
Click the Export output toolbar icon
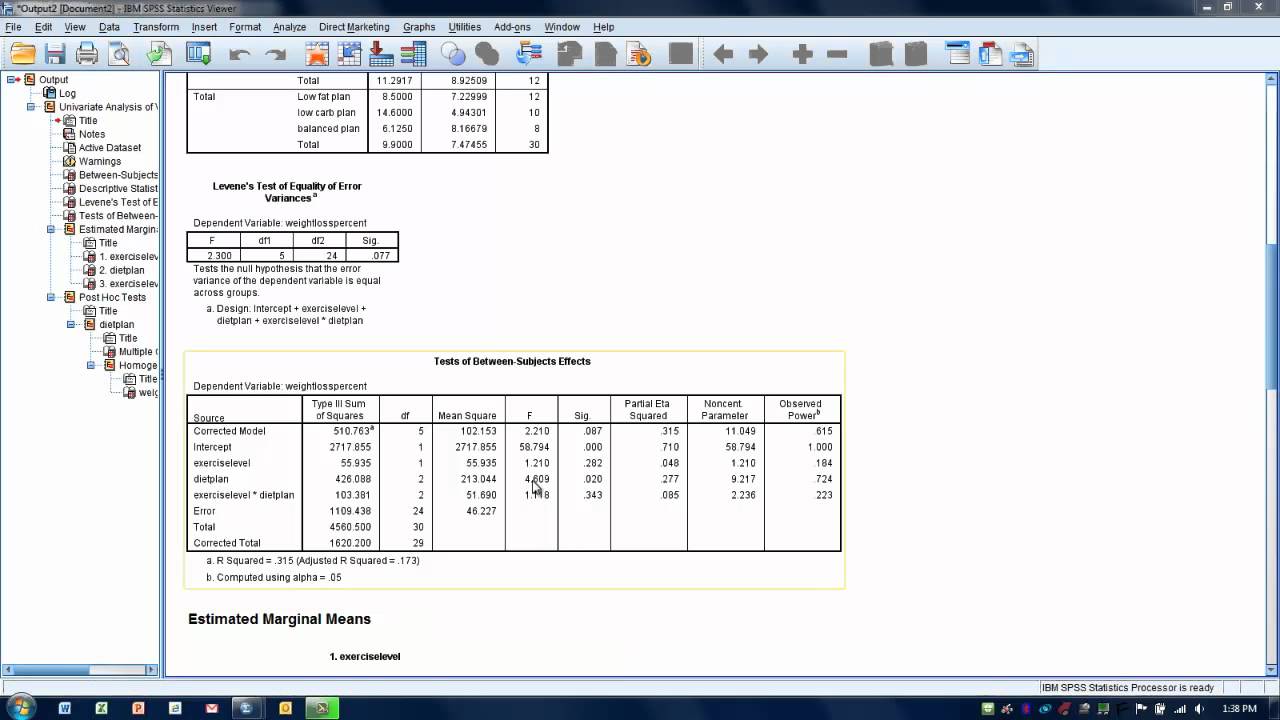pos(160,54)
